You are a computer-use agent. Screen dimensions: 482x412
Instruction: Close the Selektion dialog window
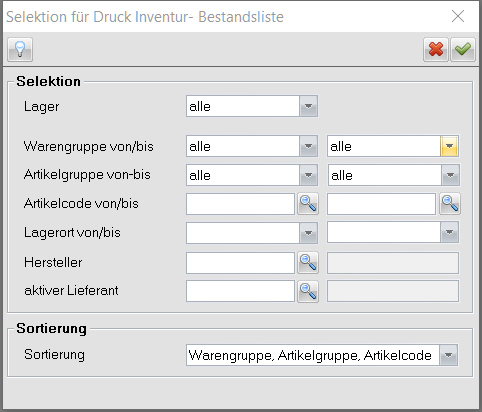(458, 16)
